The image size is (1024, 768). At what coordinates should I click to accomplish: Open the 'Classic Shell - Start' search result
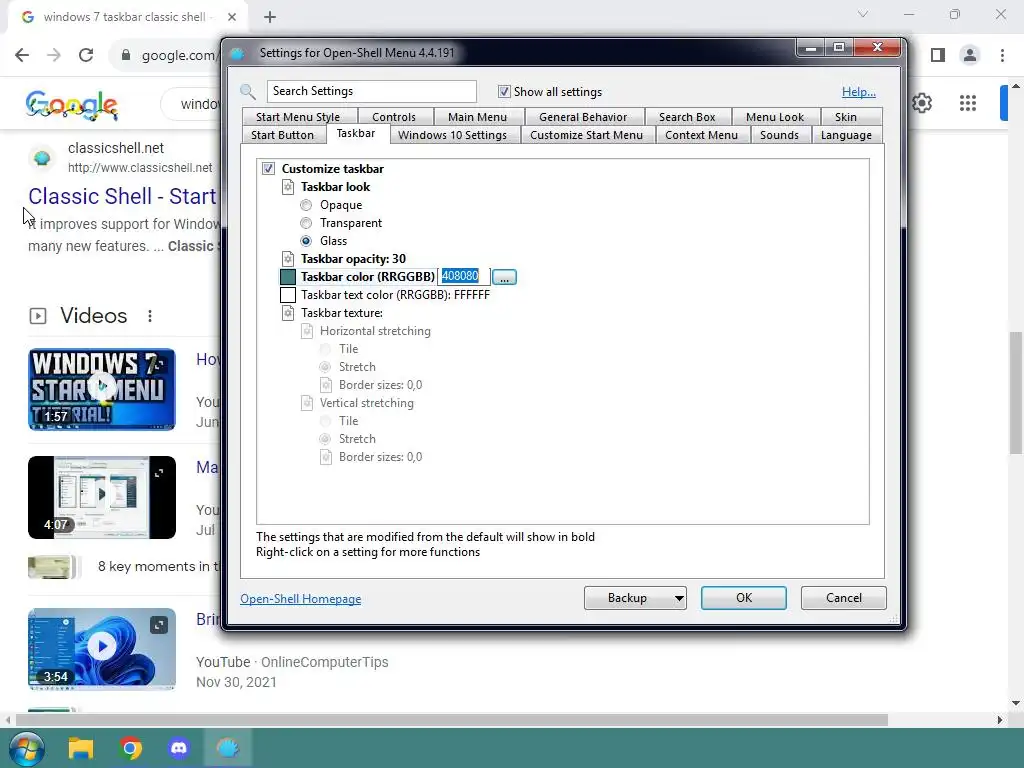click(122, 197)
